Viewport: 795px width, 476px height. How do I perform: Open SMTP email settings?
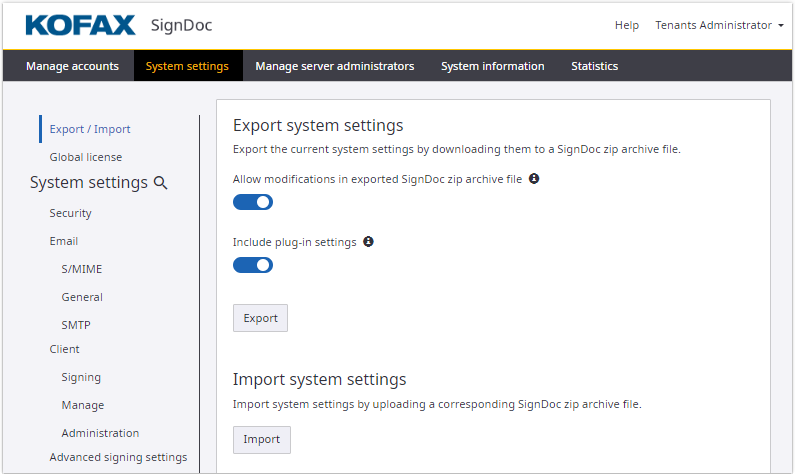pyautogui.click(x=78, y=325)
